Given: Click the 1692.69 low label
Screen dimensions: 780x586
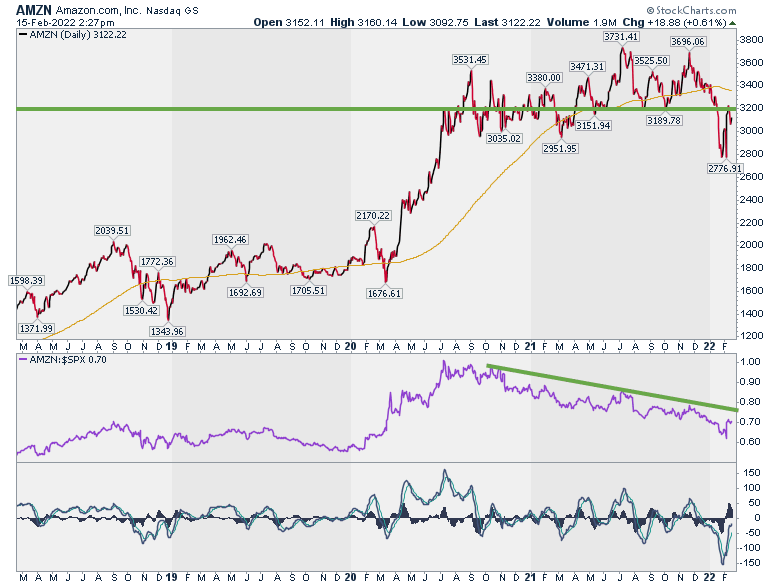Looking at the screenshot, I should pyautogui.click(x=245, y=292).
